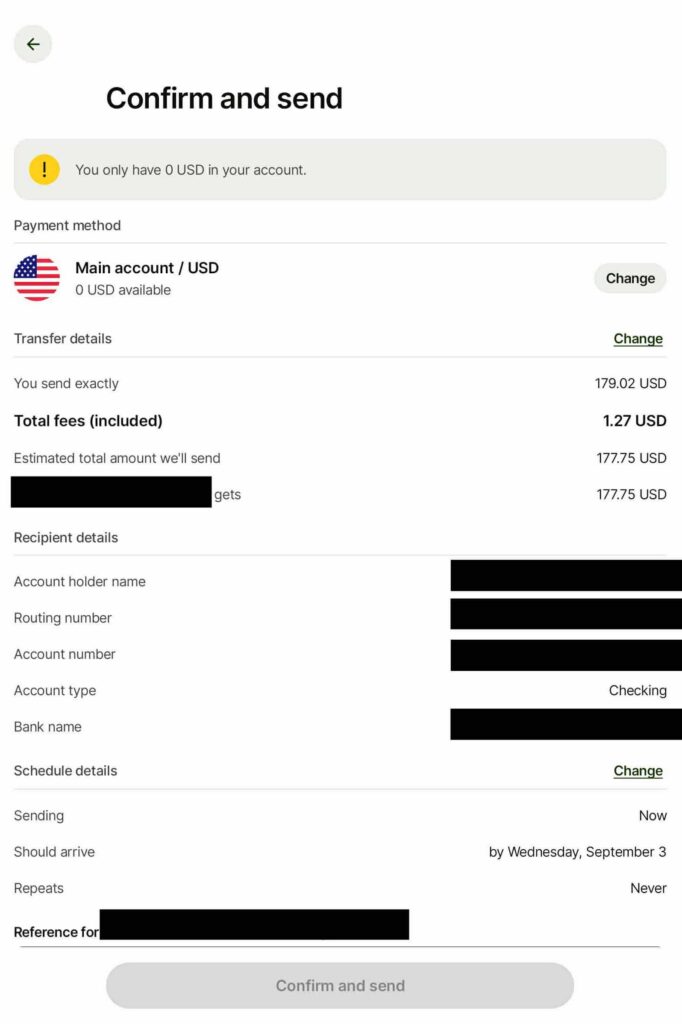Click the 179.02 USD send amount
Viewport: 682px width, 1024px height.
click(630, 384)
